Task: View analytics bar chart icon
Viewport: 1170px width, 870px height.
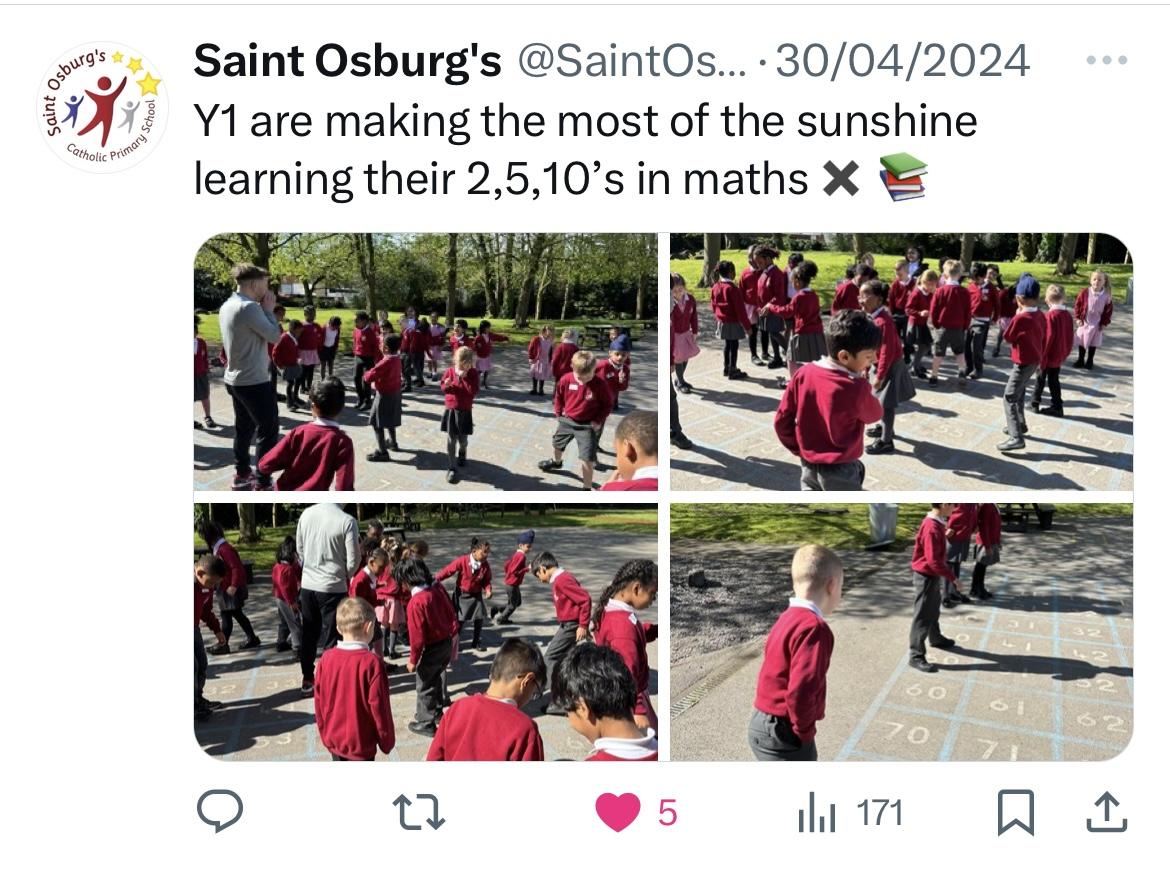Action: (816, 813)
